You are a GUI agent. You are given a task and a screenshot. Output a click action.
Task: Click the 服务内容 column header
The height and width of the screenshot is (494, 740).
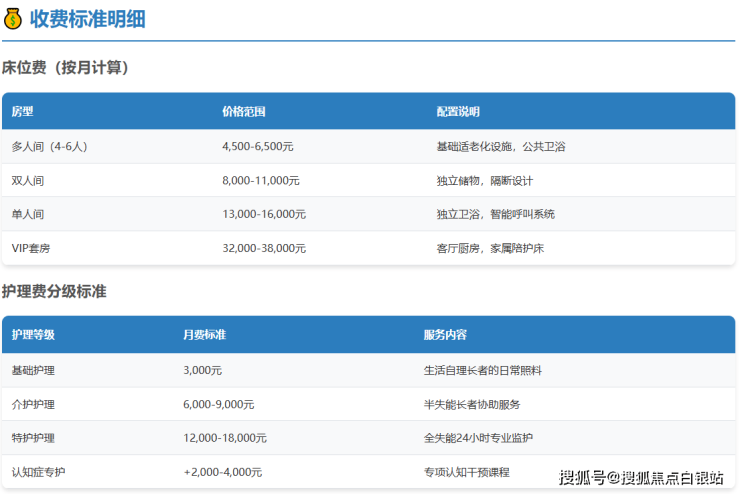445,334
